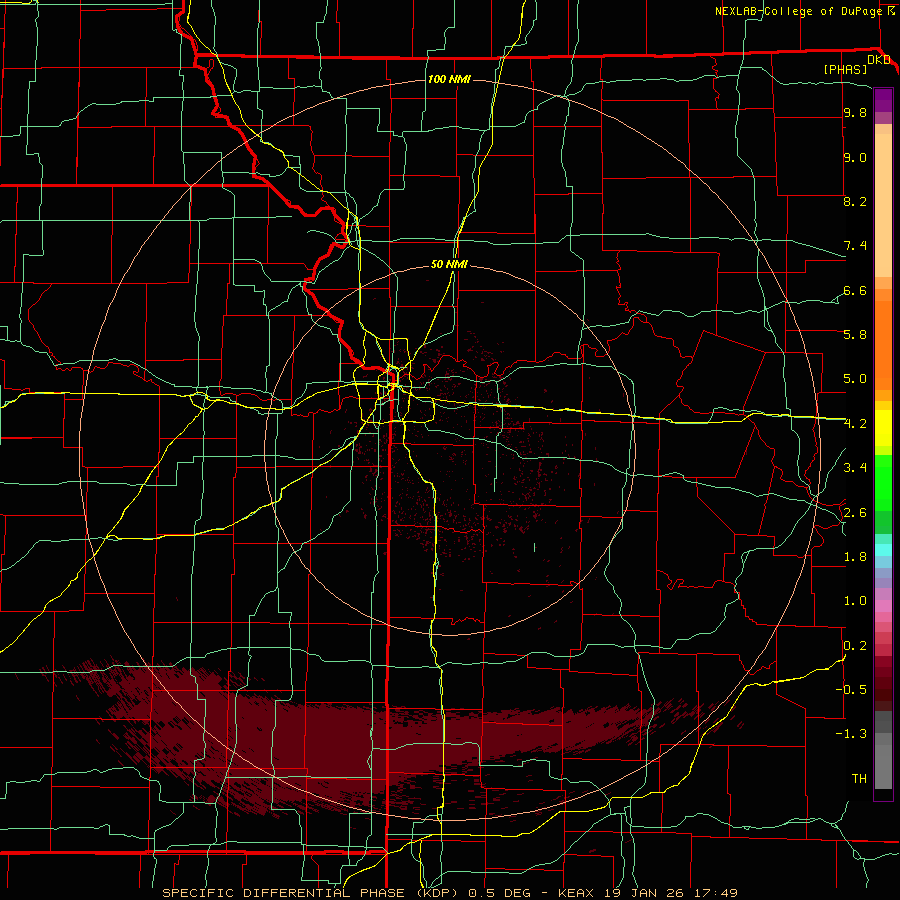Click the 9.8 value on the color scale
This screenshot has width=900, height=900.
pyautogui.click(x=855, y=113)
